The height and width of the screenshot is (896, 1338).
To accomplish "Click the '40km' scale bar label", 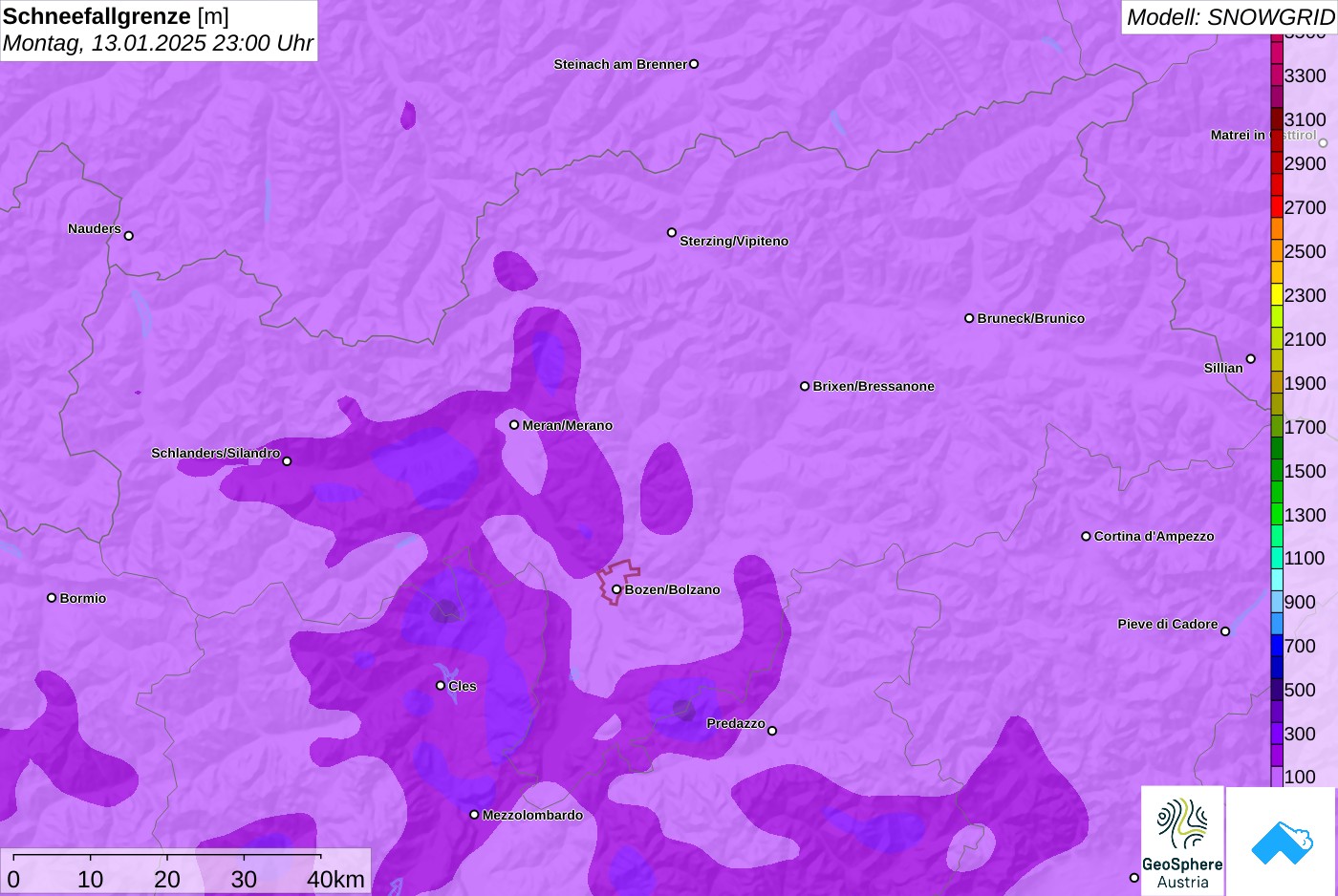I will 336,879.
